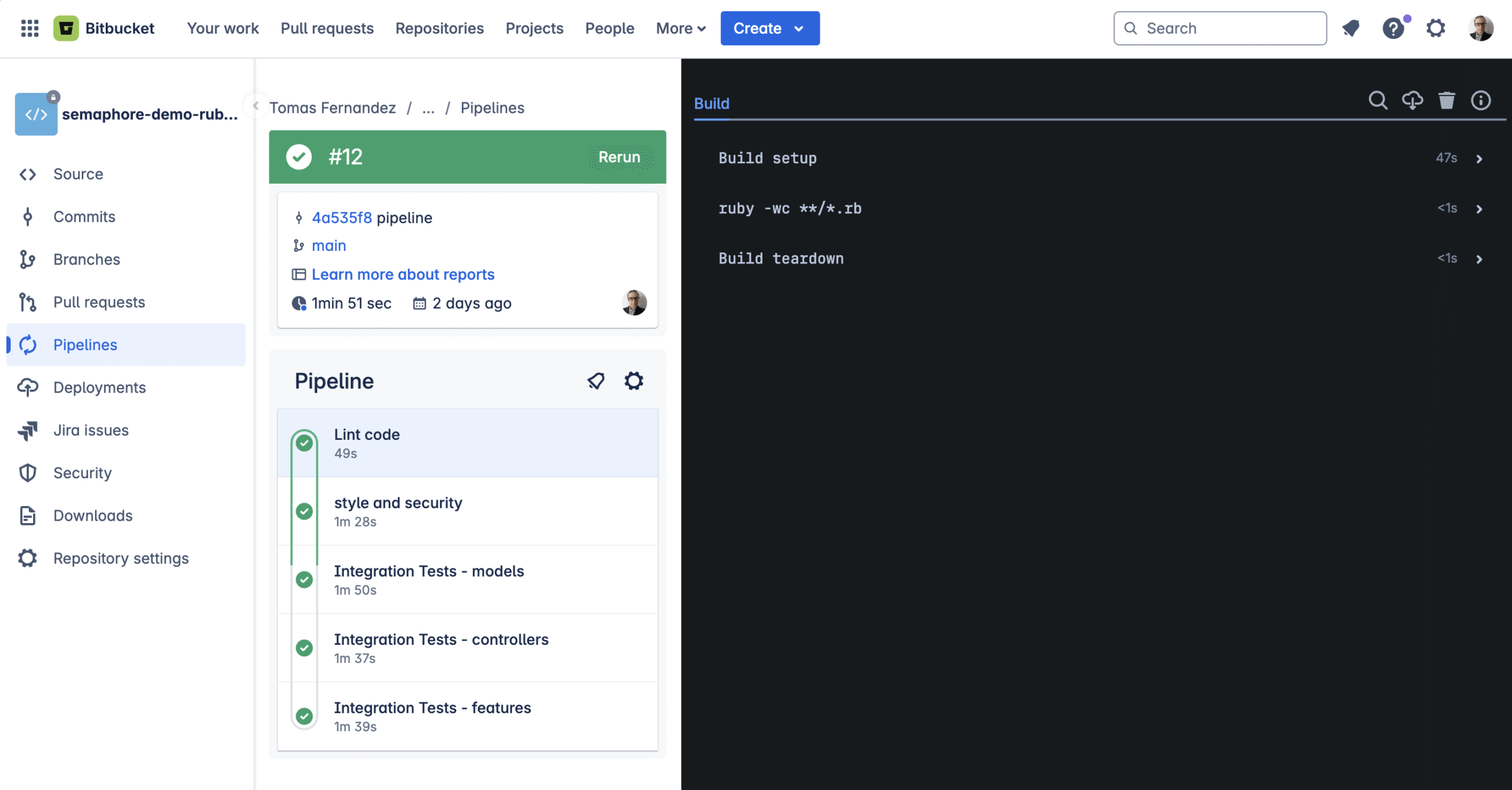This screenshot has width=1512, height=790.
Task: Delete the build log with trash icon
Action: pos(1446,100)
